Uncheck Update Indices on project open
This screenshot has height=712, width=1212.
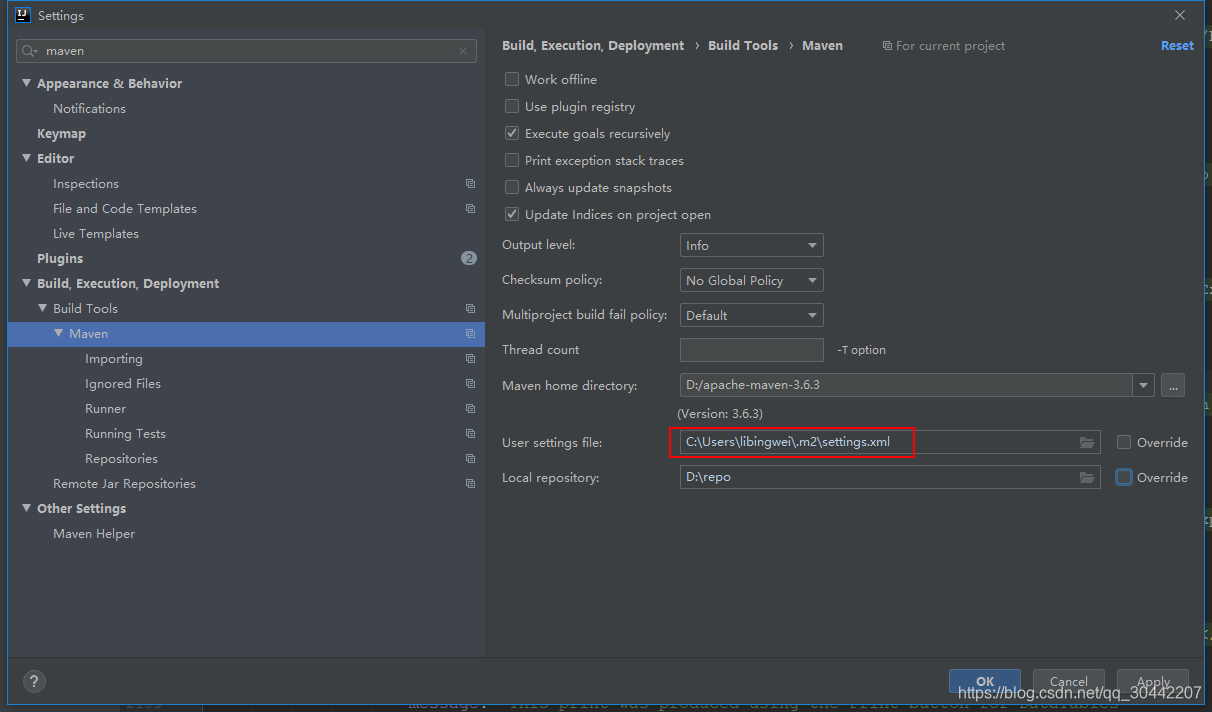tap(512, 214)
